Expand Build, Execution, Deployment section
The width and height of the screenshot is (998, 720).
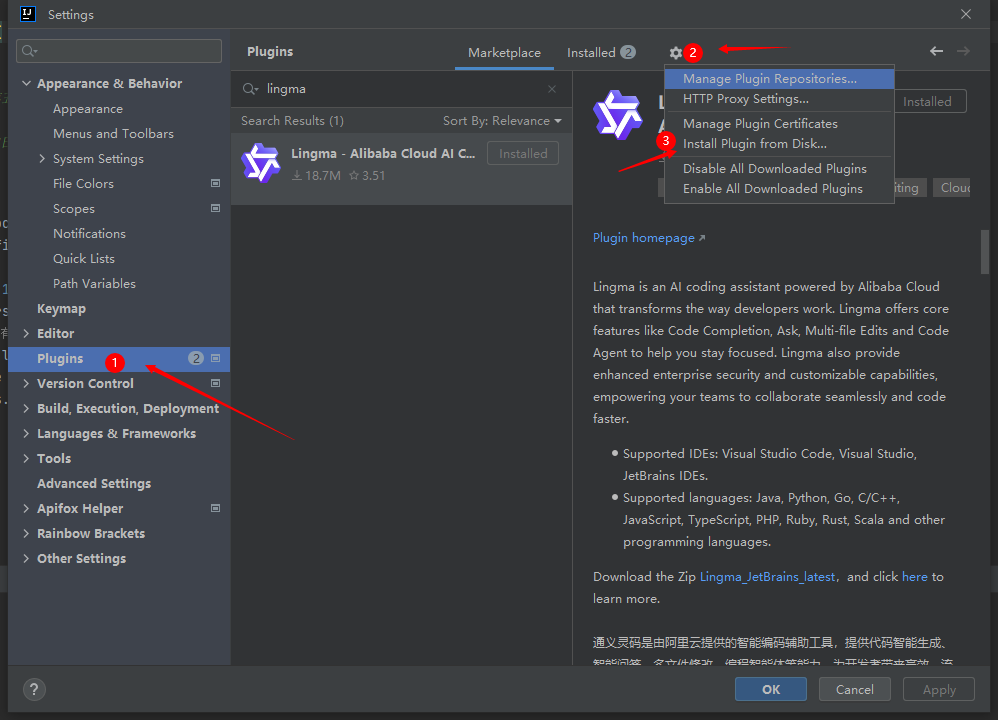tap(26, 408)
